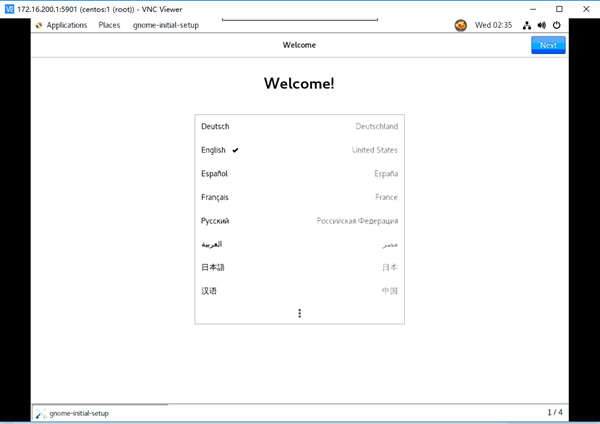Click the round face icon near the clock
600x424 pixels.
coord(461,25)
